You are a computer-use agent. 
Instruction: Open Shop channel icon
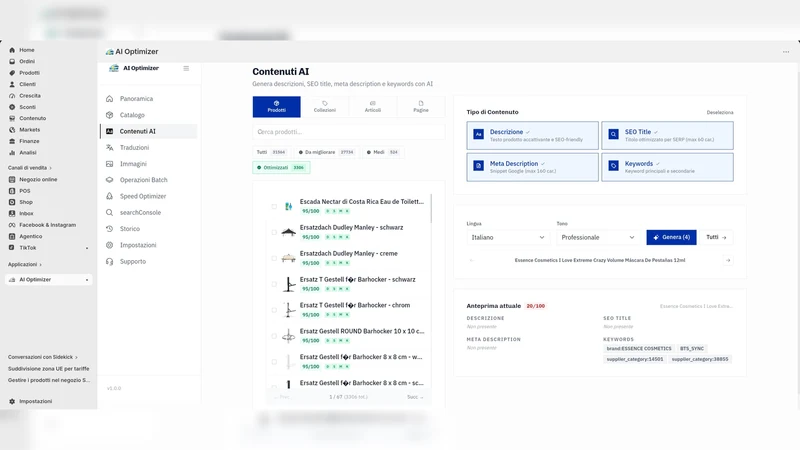click(x=12, y=202)
